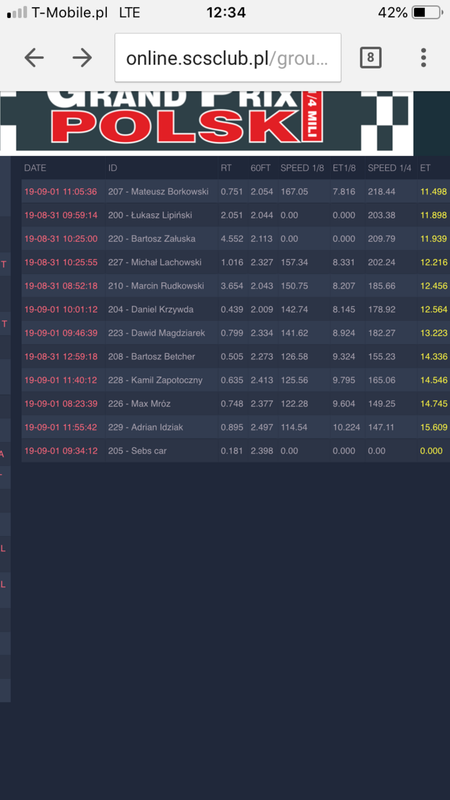
Task: Select row 223 - Dawid Magdziarek
Action: point(236,333)
